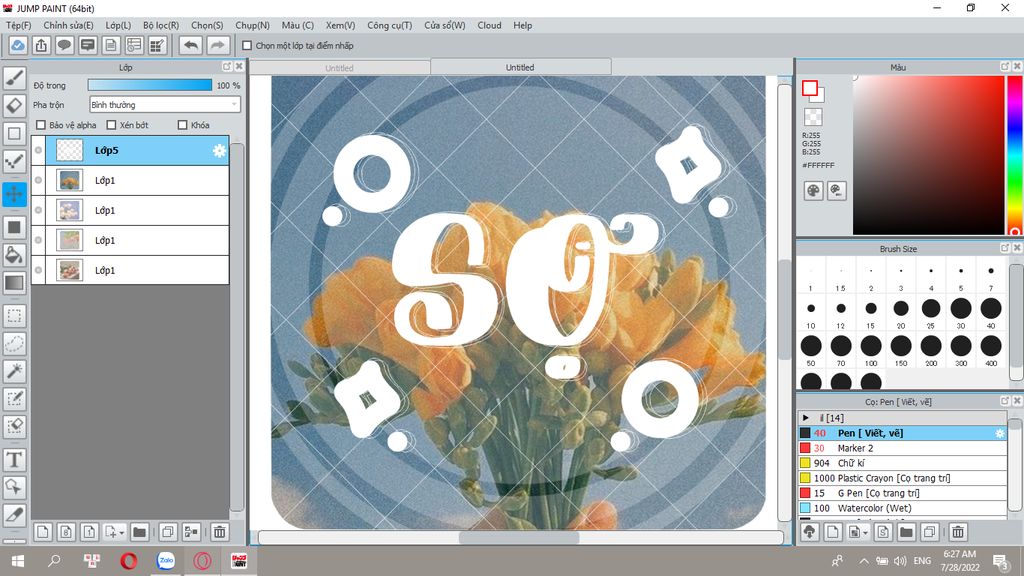Toggle visibility of layer Lớp5
The image size is (1024, 576).
[x=39, y=150]
